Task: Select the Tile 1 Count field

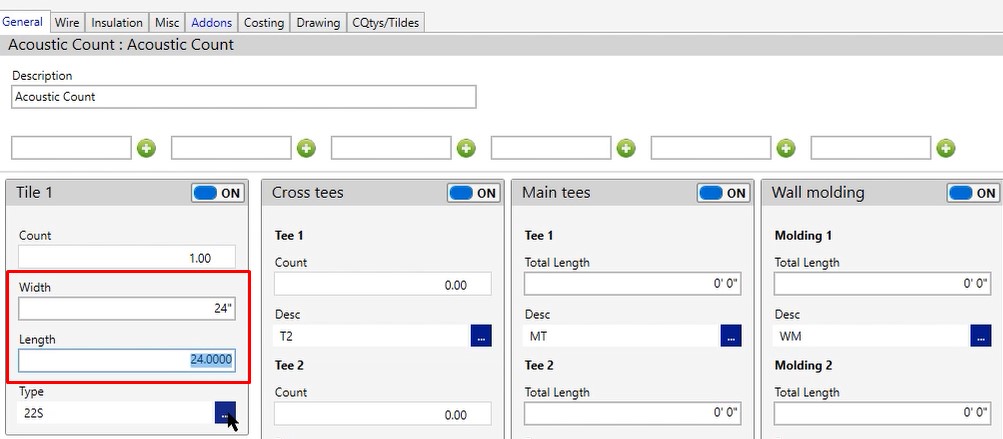Action: (x=127, y=257)
